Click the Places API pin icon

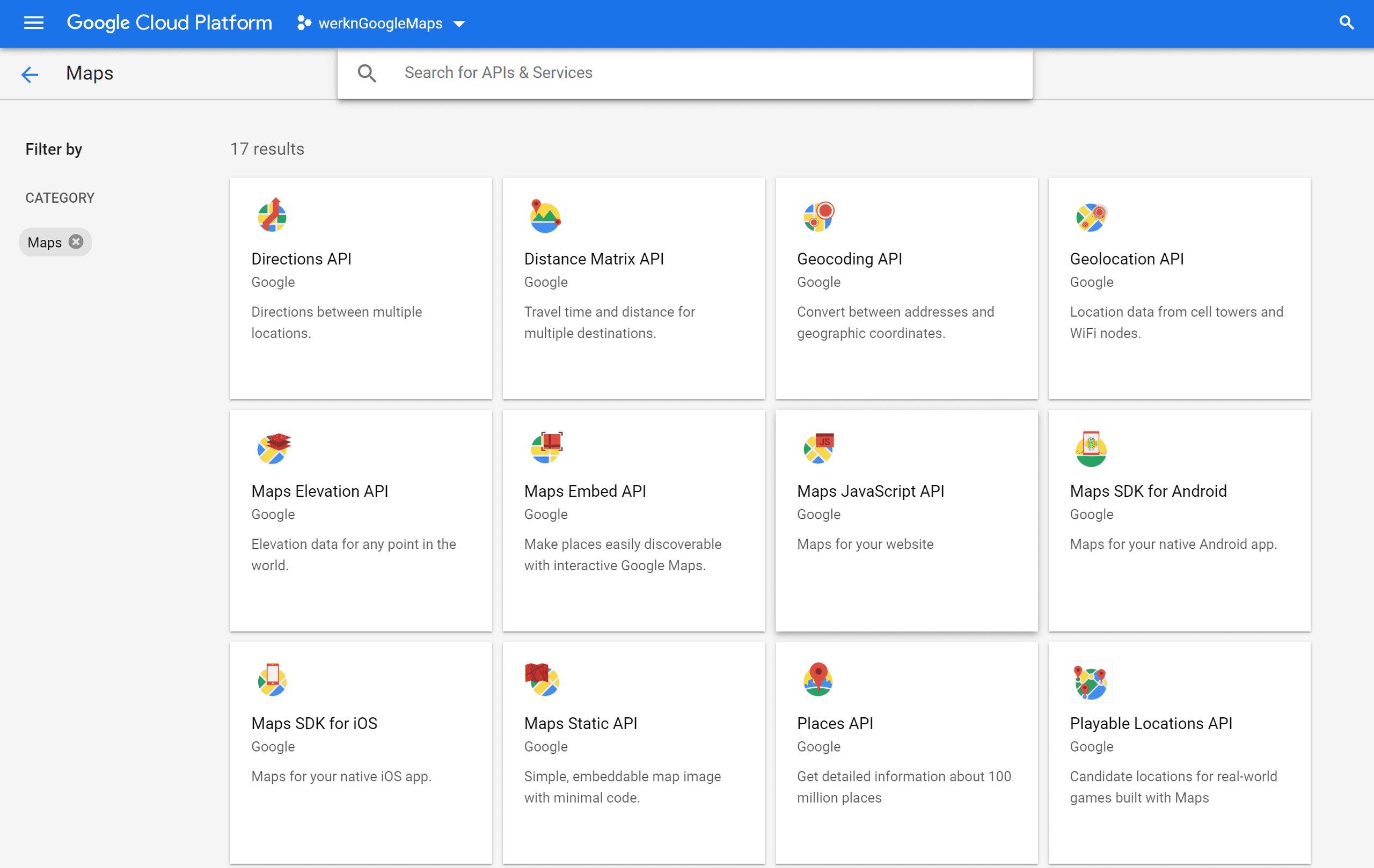click(818, 679)
